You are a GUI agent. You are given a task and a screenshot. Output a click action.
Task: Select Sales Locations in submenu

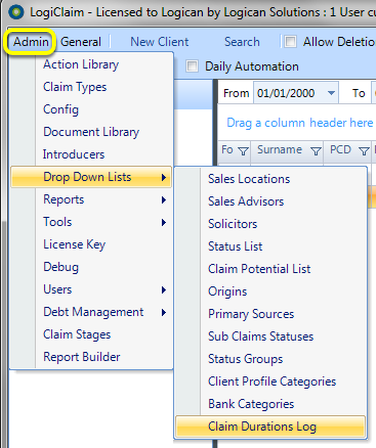pos(270,179)
